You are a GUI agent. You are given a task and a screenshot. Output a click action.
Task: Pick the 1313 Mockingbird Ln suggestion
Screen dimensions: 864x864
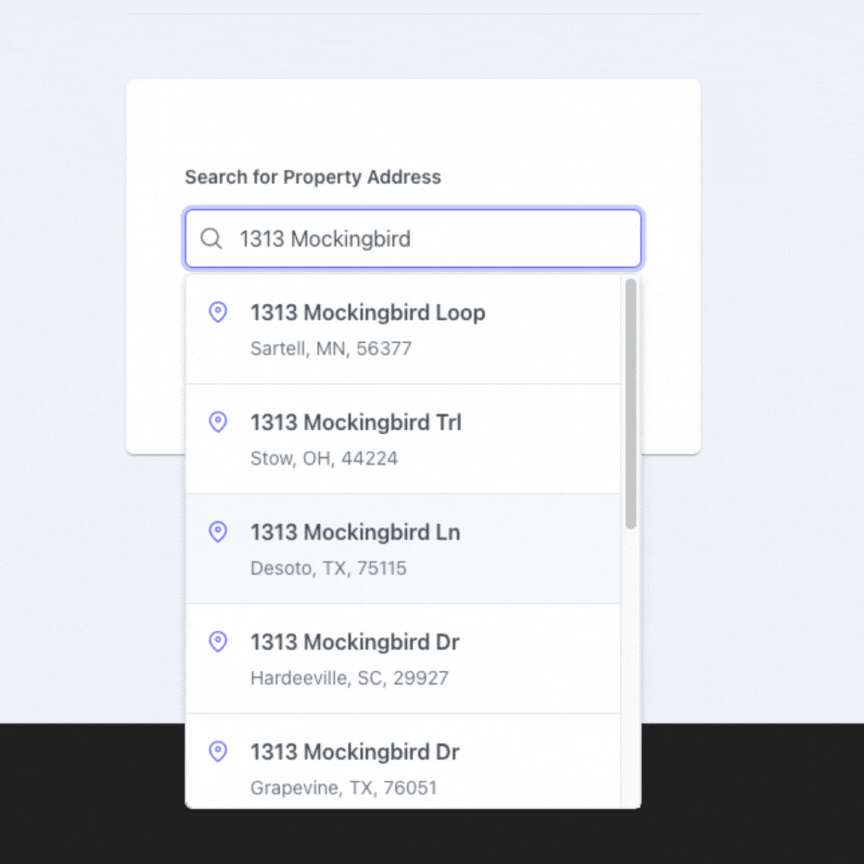[x=355, y=533]
